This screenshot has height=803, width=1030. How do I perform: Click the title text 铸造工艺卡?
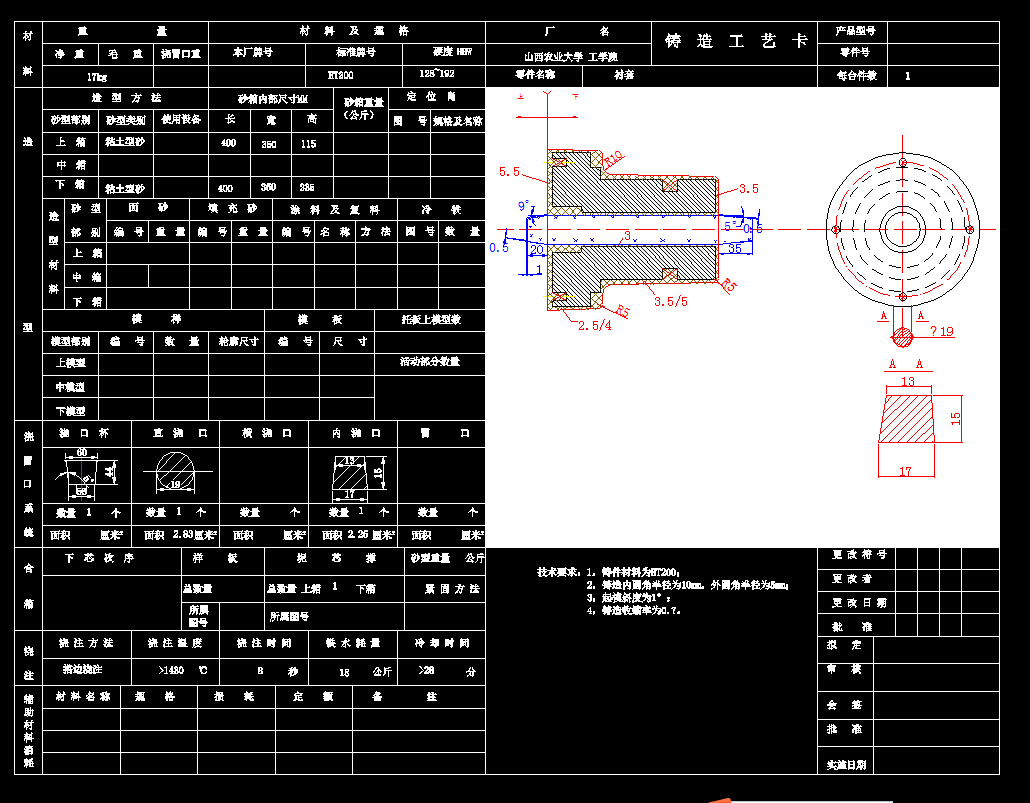pyautogui.click(x=735, y=41)
